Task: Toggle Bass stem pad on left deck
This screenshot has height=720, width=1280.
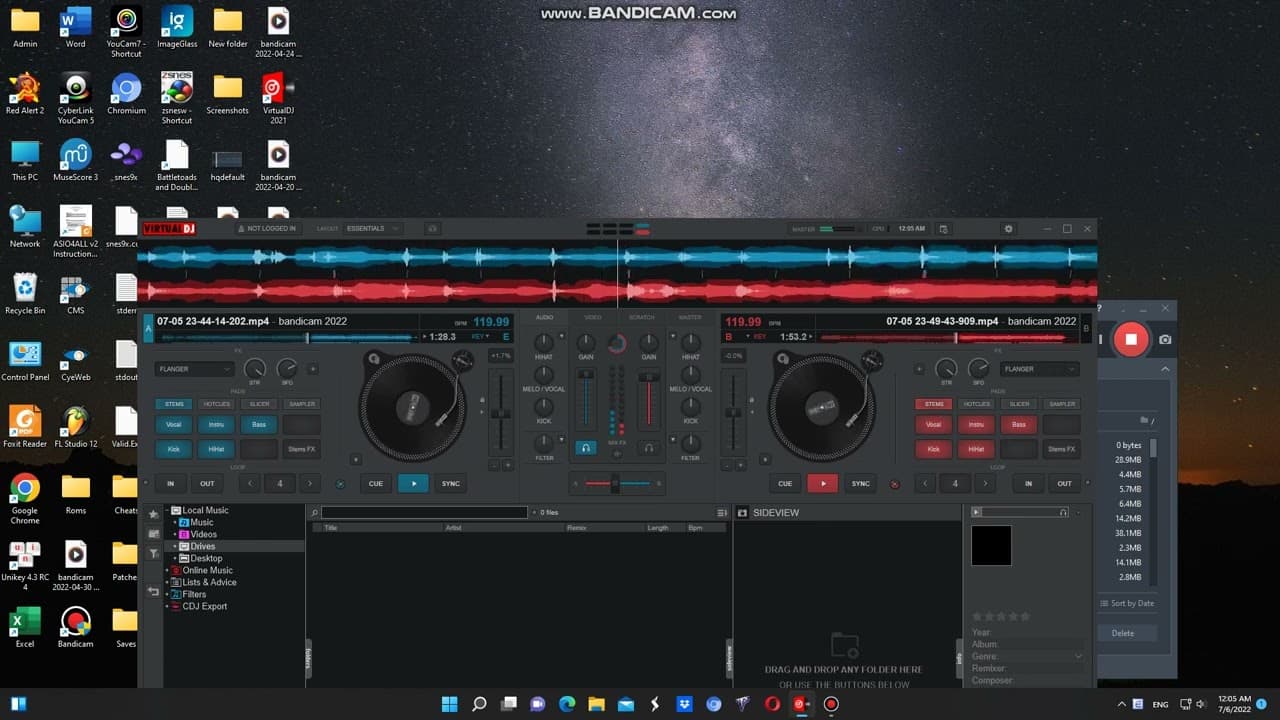Action: coord(259,425)
